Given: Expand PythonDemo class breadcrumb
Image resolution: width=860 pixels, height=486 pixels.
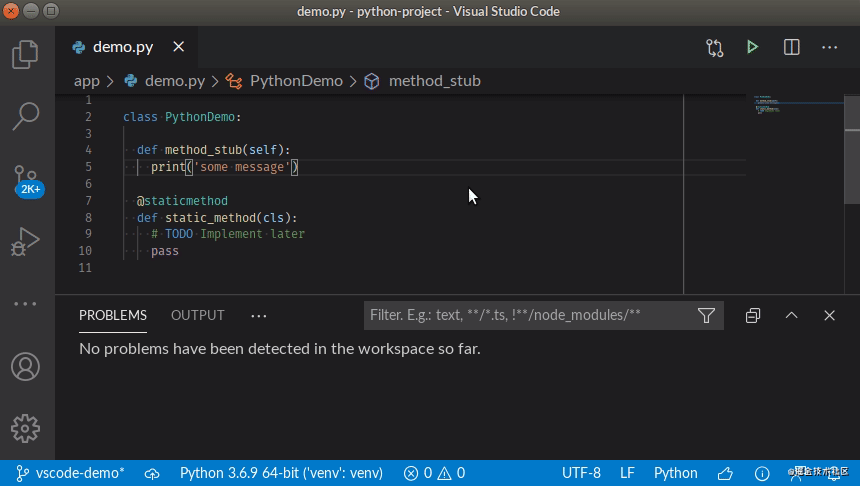Looking at the screenshot, I should pyautogui.click(x=296, y=81).
